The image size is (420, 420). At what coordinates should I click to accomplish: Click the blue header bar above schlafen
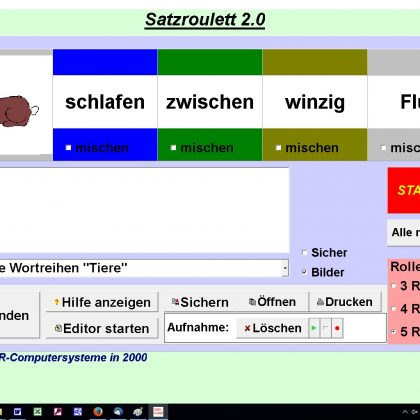(105, 62)
